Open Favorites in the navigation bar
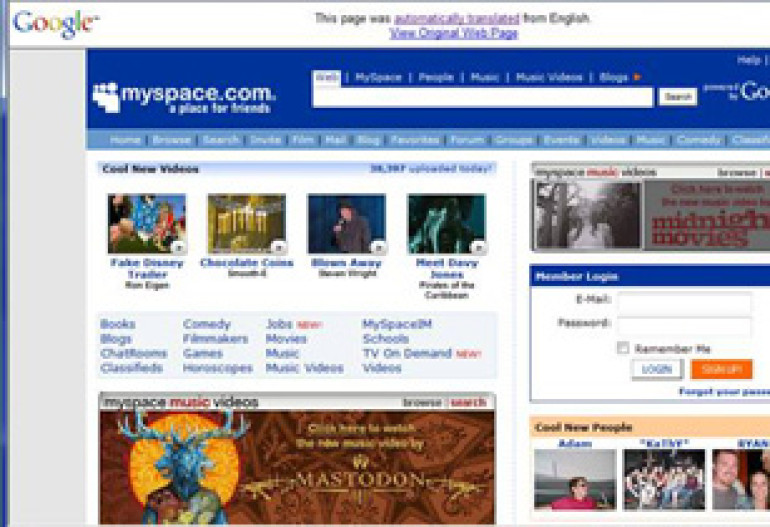This screenshot has width=770, height=527. click(415, 140)
